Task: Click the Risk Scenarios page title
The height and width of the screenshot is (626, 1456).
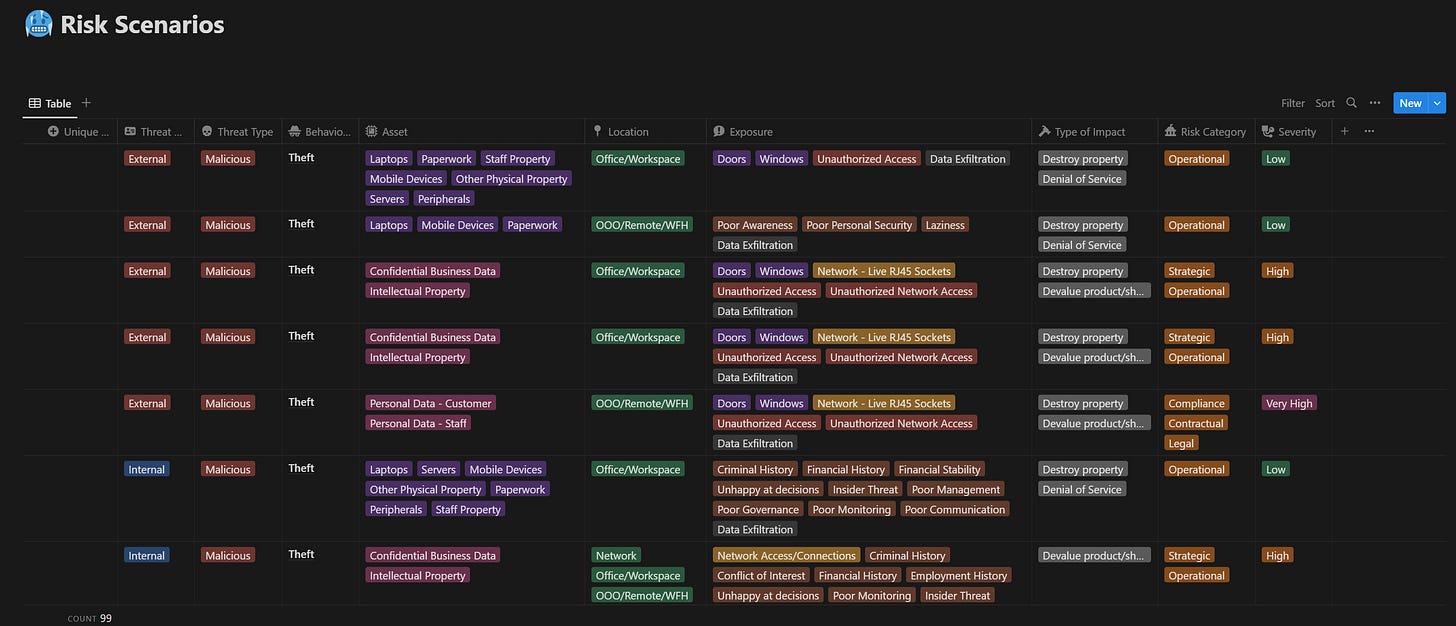Action: [x=142, y=25]
